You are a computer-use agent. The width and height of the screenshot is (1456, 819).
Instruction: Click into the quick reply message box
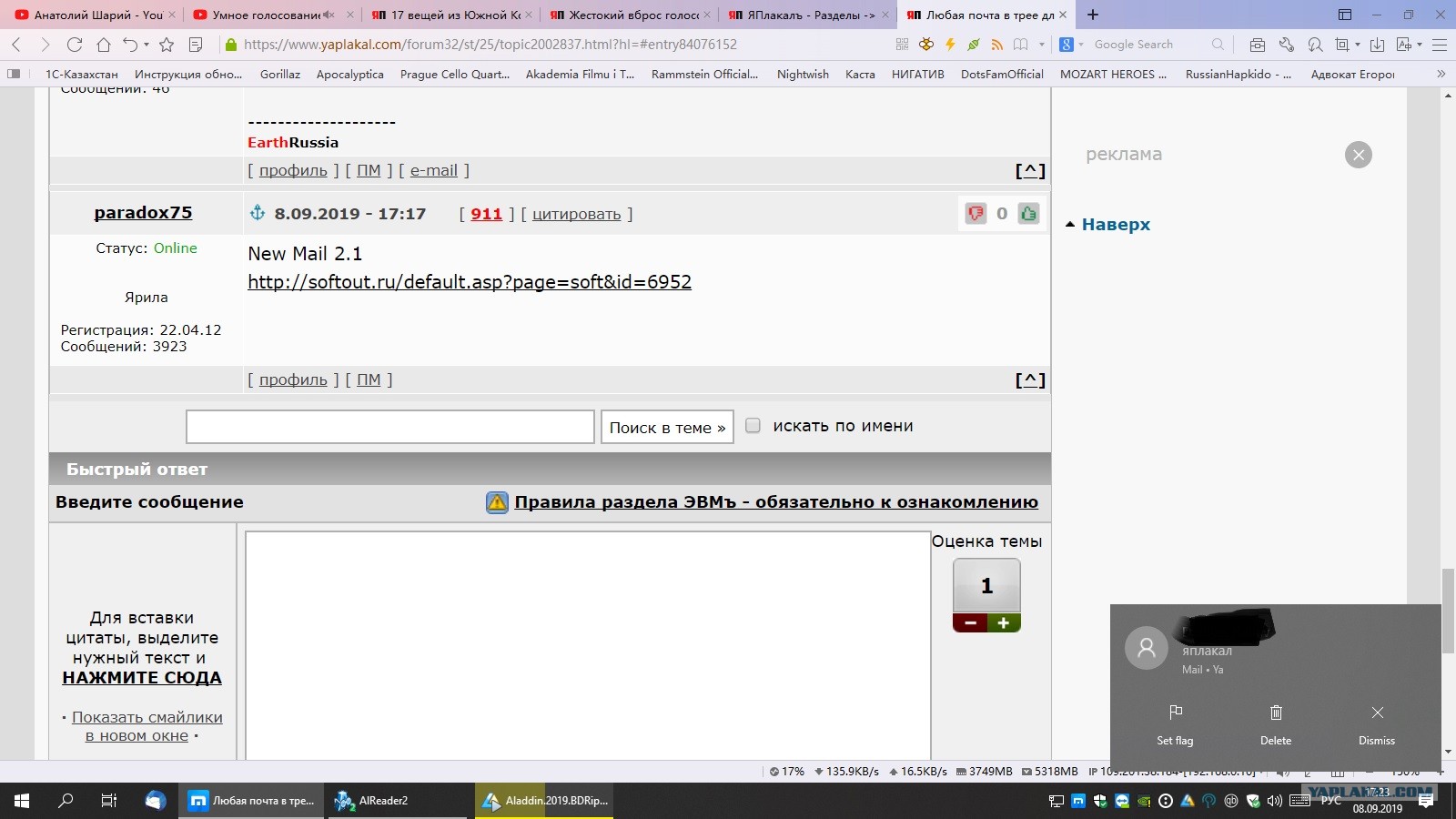click(x=588, y=645)
